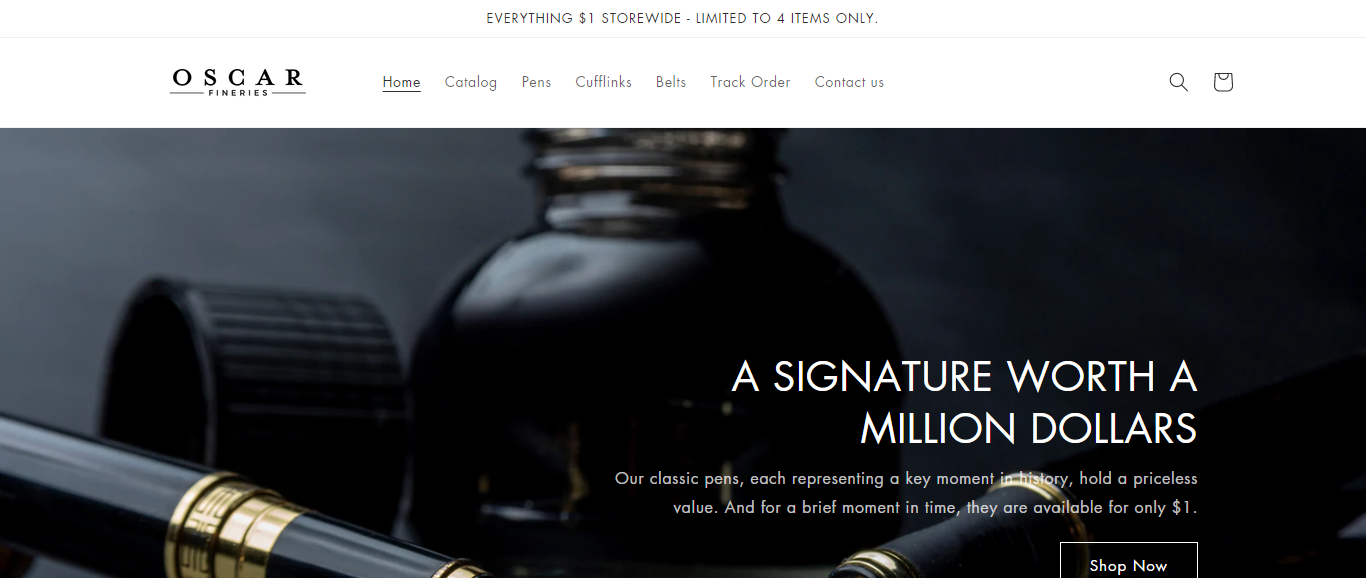Visit the Belts category link
Viewport: 1366px width, 578px height.
point(671,82)
